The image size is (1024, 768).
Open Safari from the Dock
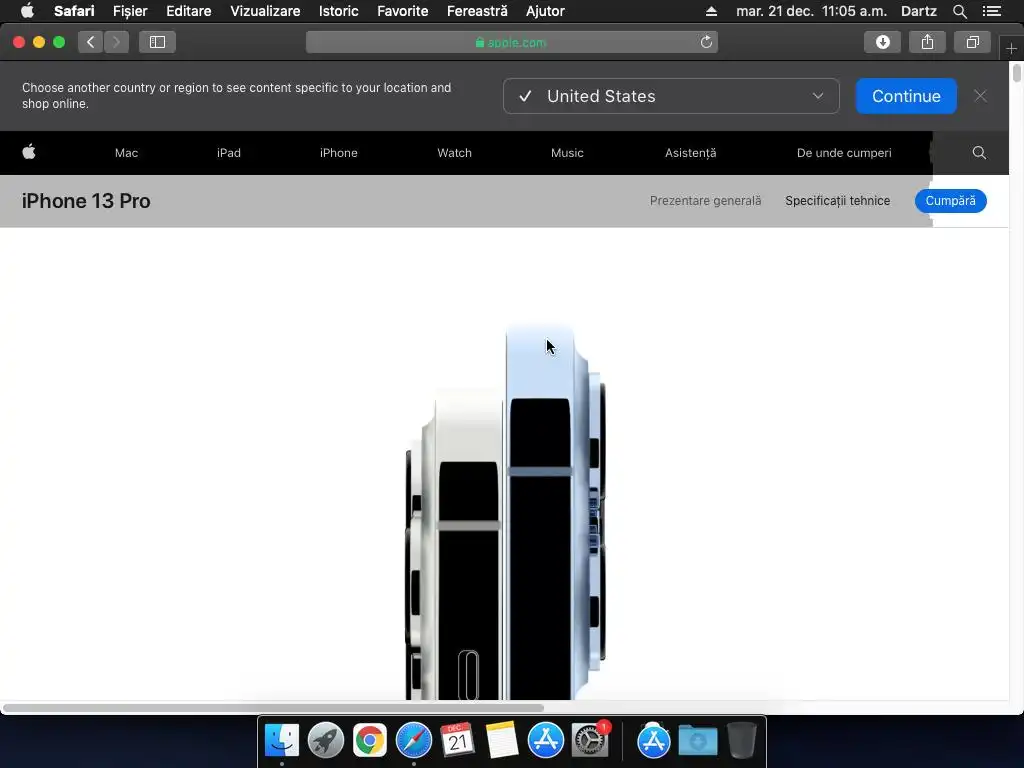(x=413, y=741)
